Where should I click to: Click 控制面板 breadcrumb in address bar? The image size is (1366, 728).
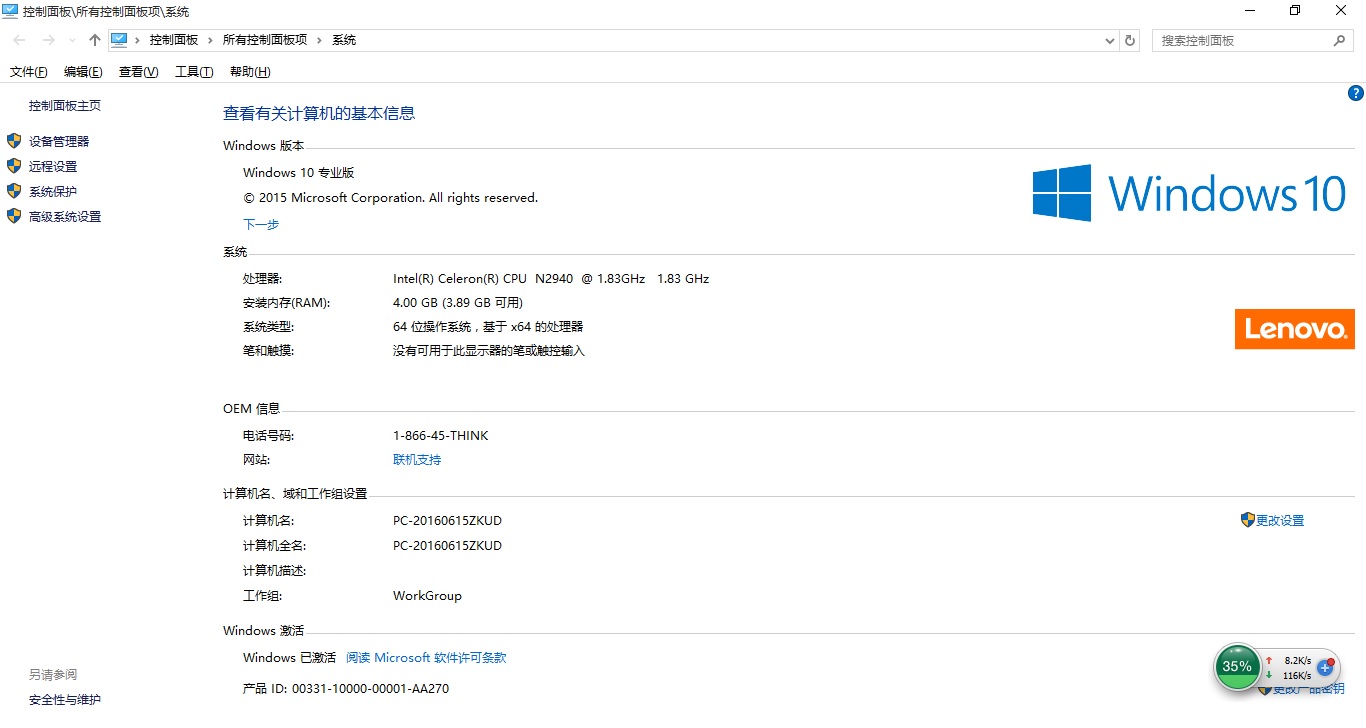(x=174, y=40)
